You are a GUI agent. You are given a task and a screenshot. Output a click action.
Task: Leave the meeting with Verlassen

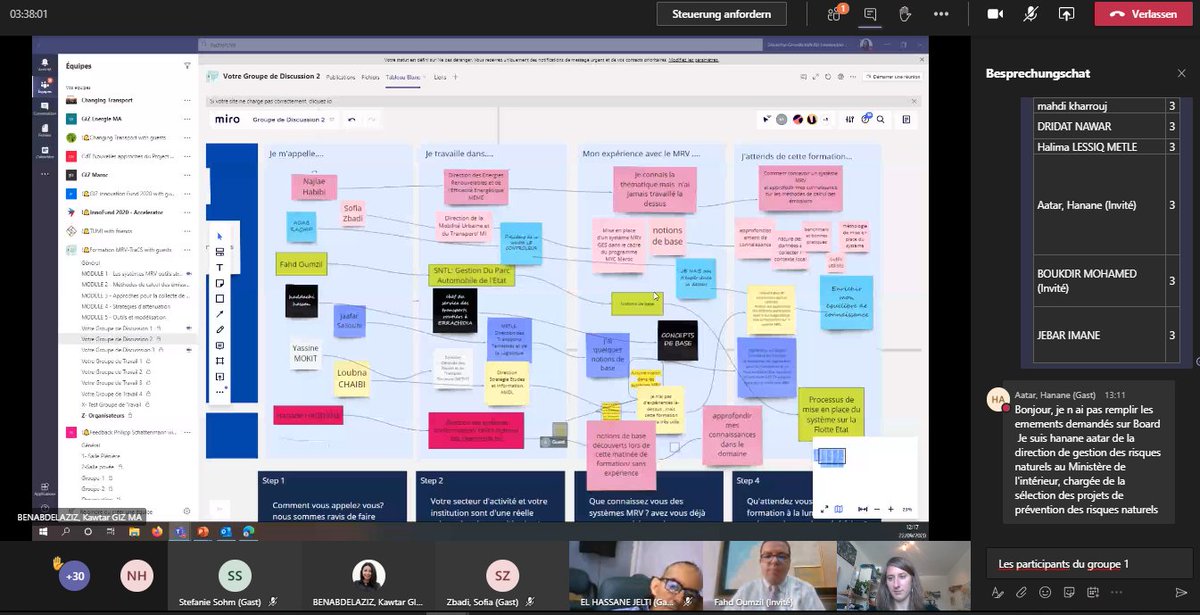(1144, 14)
